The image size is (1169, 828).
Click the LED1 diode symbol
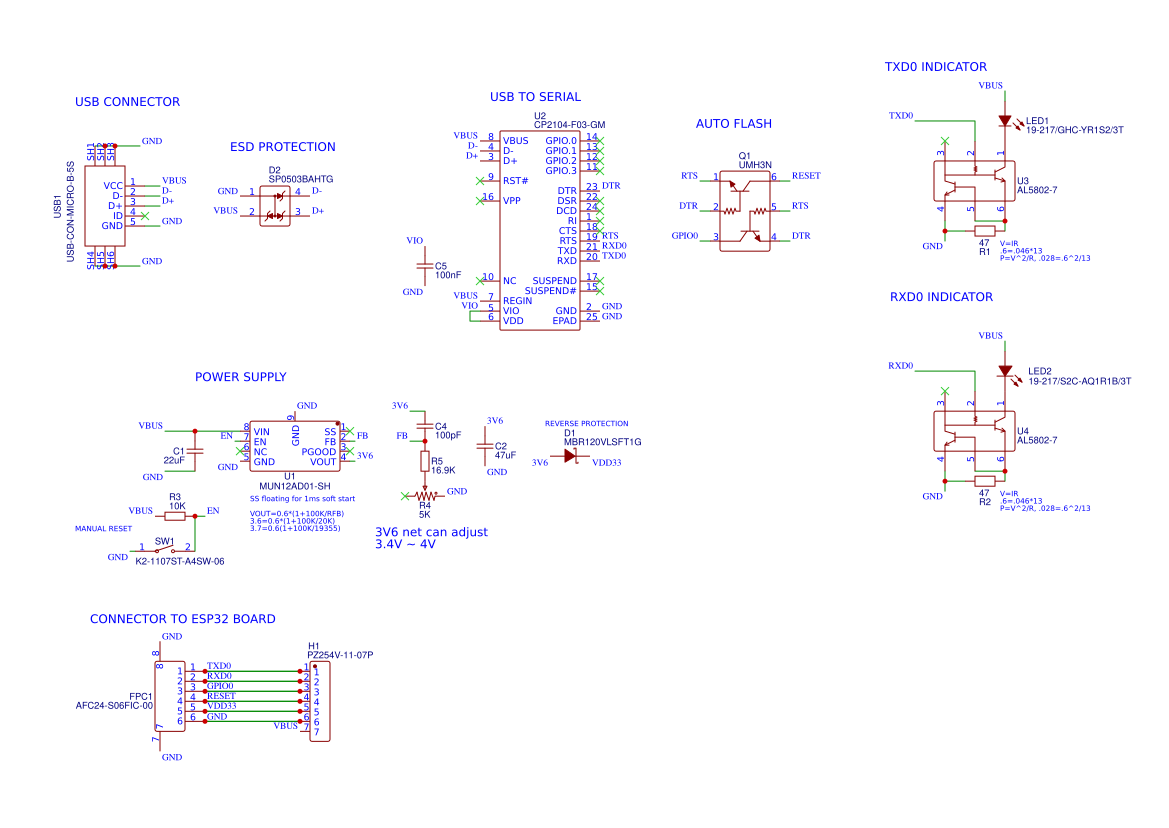coord(1005,121)
